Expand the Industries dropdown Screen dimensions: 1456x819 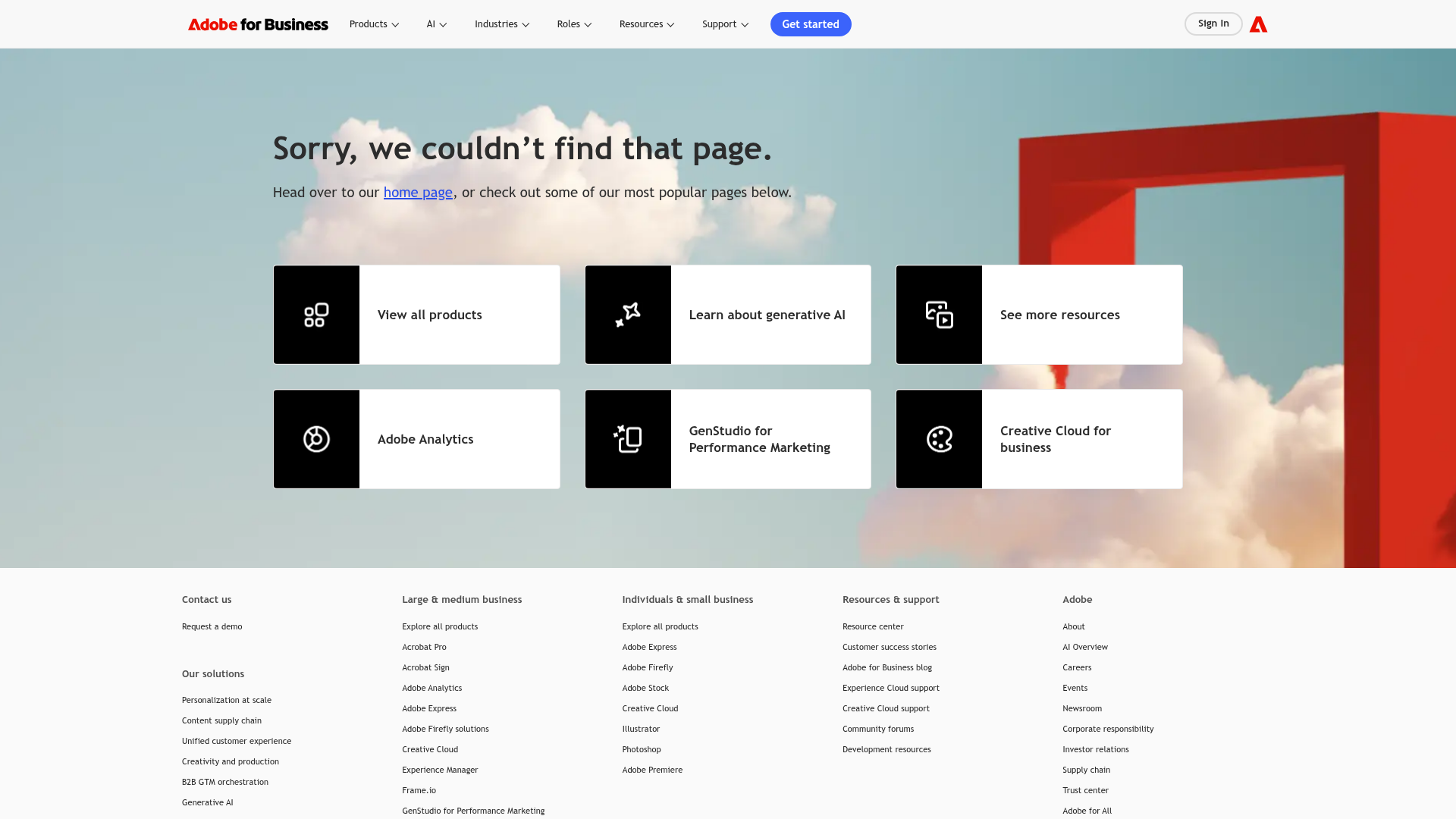pyautogui.click(x=501, y=24)
